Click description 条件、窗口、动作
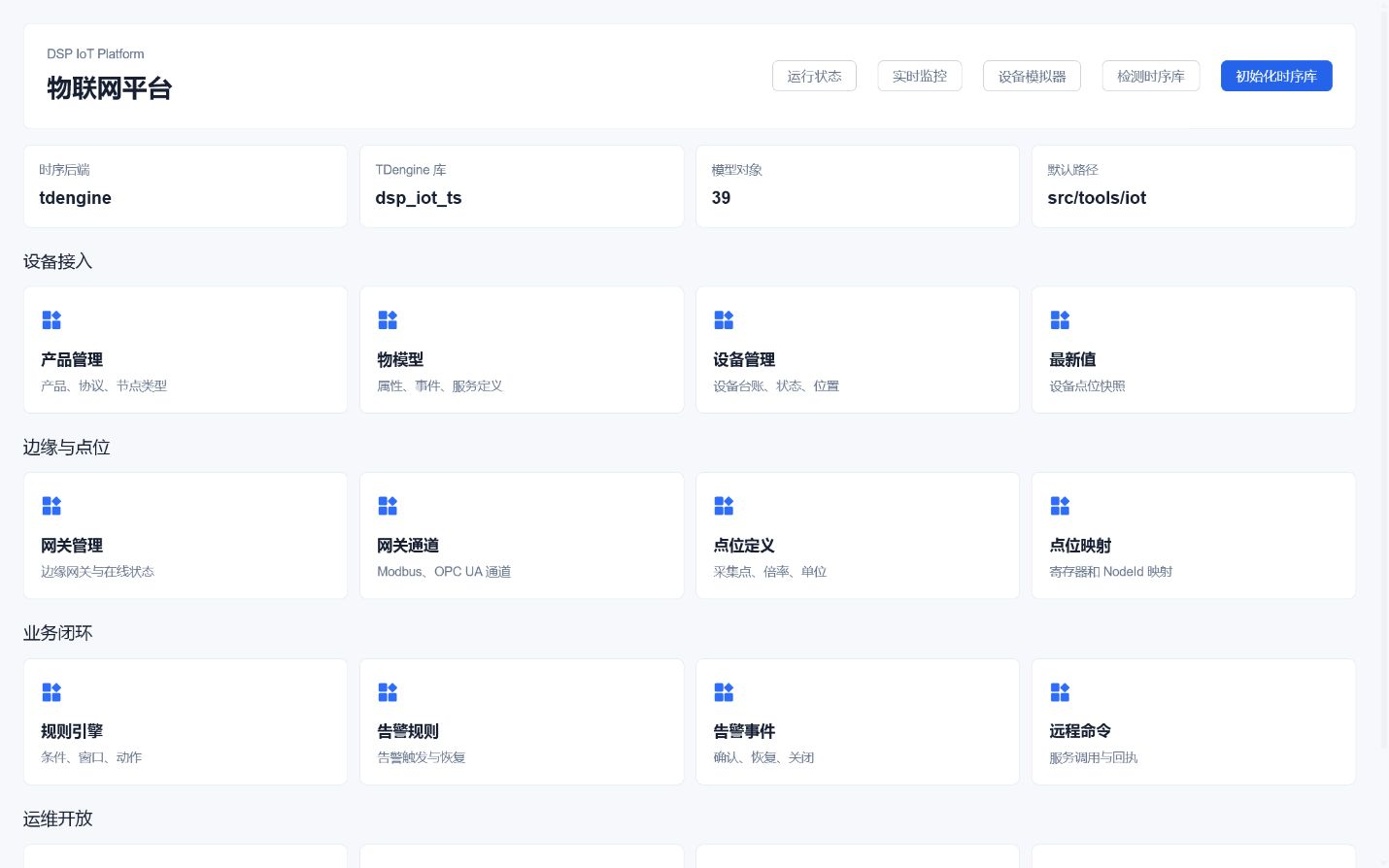1389x868 pixels. point(91,757)
